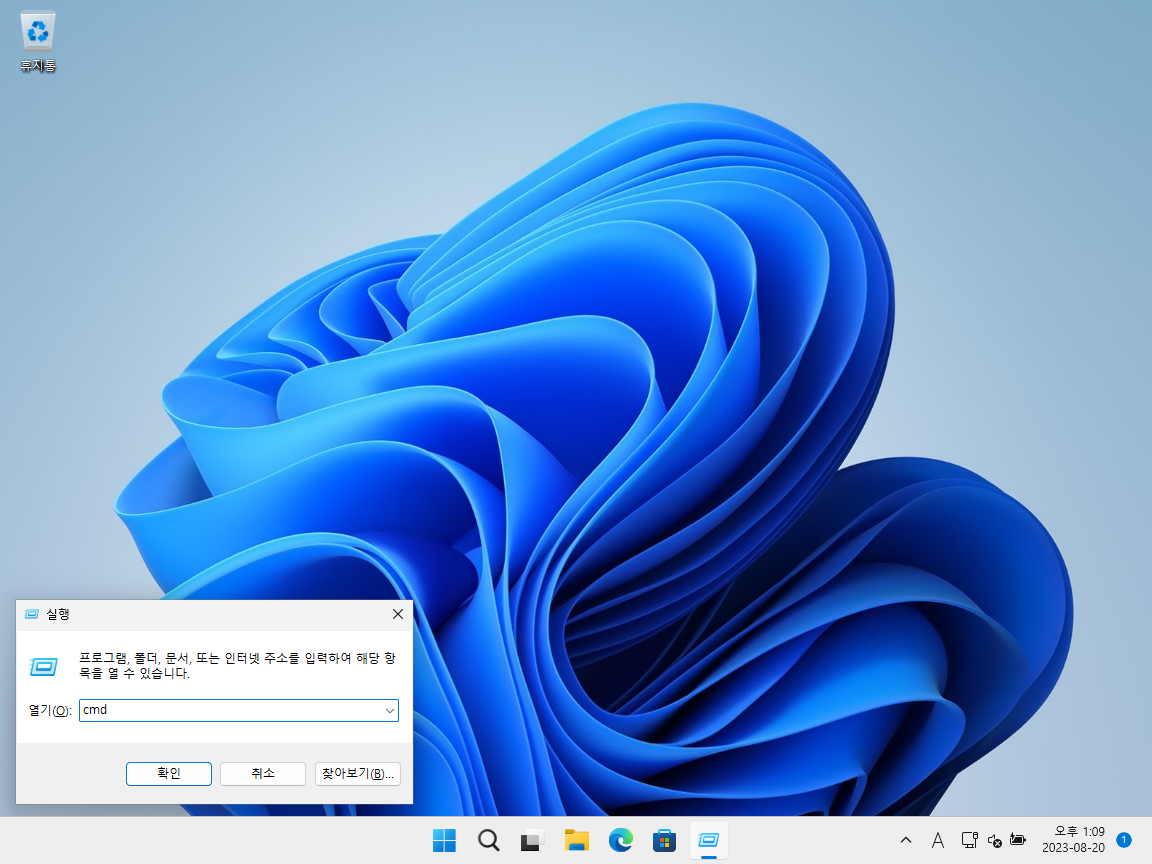Click the 열기(O): label
This screenshot has height=864, width=1152.
point(50,710)
